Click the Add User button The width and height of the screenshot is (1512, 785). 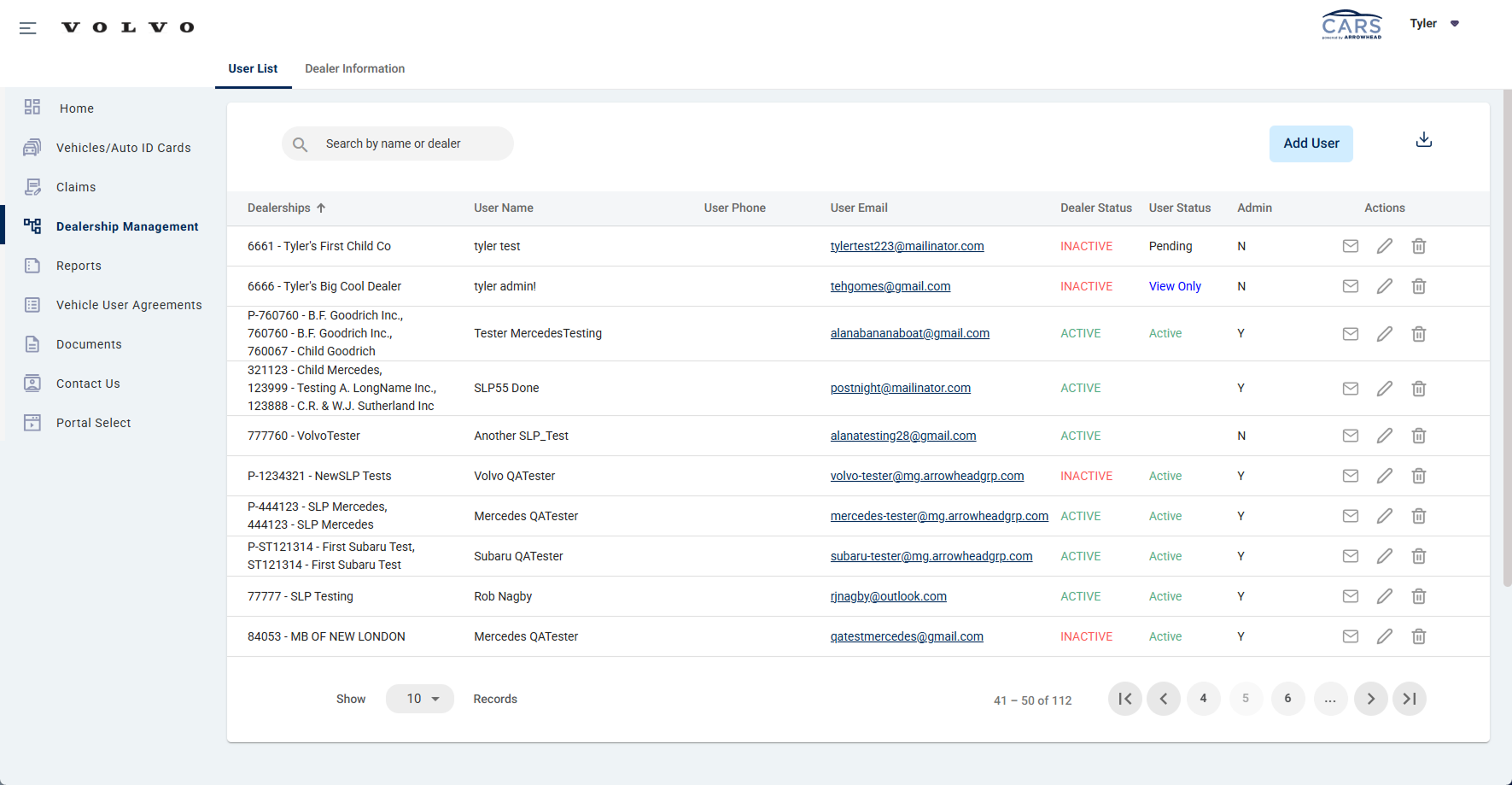(1311, 144)
